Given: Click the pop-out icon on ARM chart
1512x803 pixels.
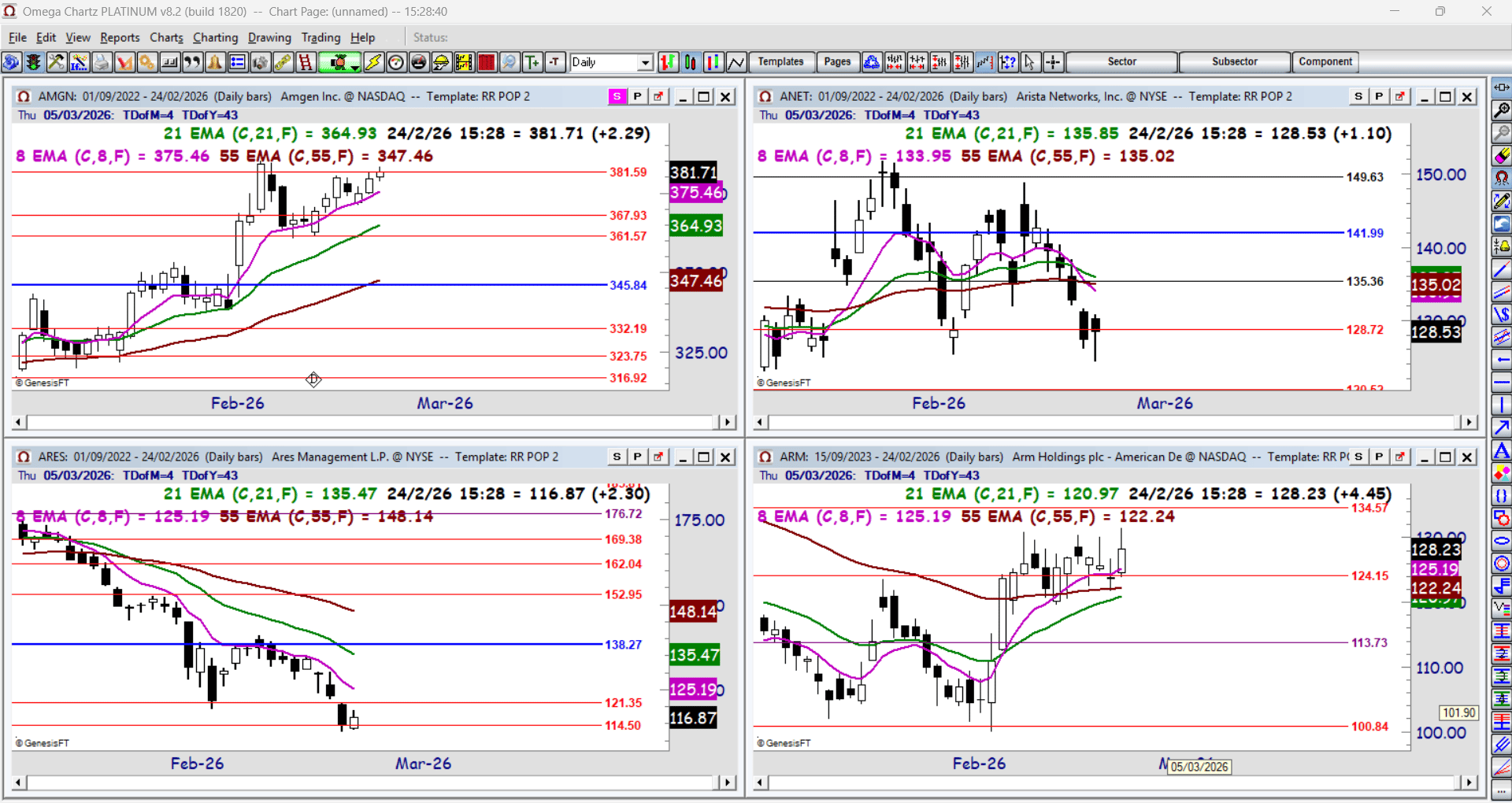Looking at the screenshot, I should (x=1399, y=457).
